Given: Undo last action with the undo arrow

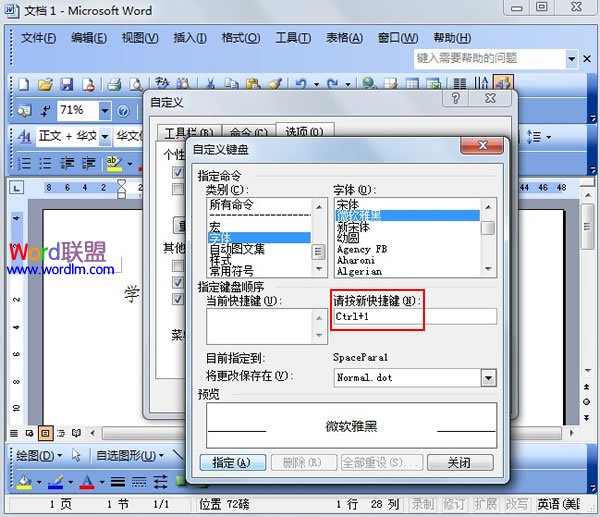Looking at the screenshot, I should [x=301, y=83].
